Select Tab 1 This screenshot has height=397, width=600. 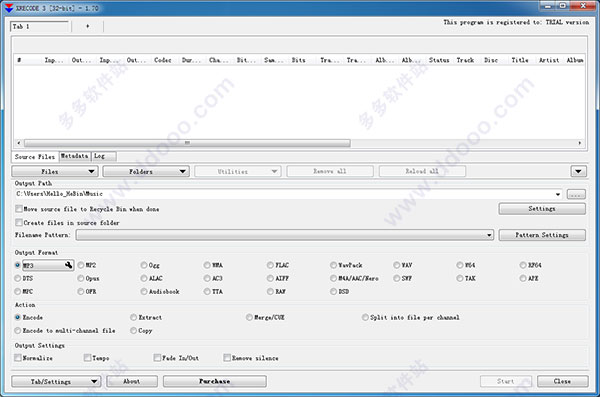click(39, 26)
